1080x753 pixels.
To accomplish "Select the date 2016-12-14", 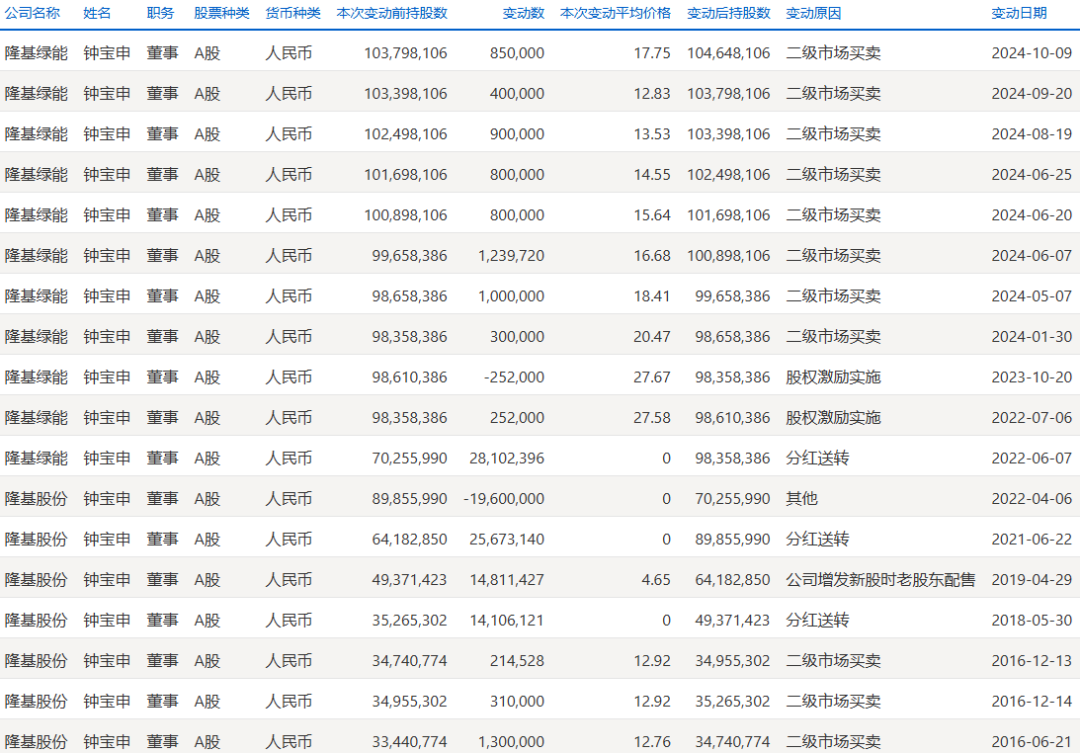I will [x=1032, y=701].
